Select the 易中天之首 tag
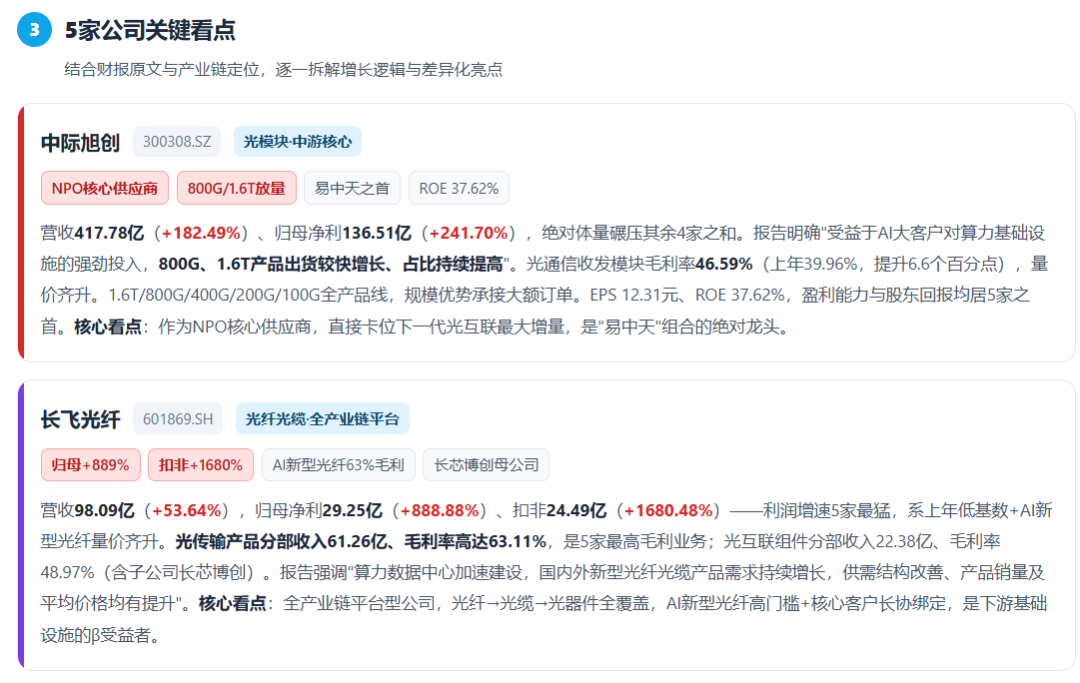 pos(352,188)
